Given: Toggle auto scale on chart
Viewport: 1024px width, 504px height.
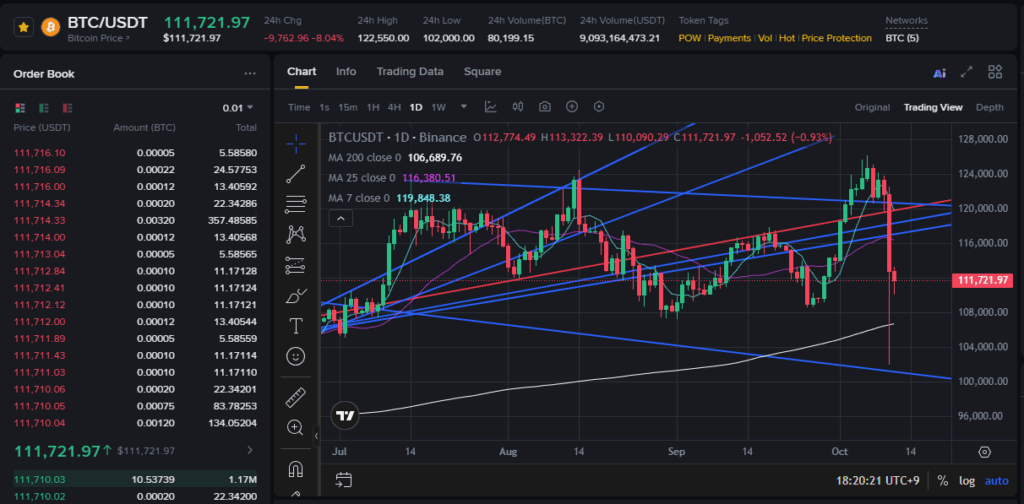Looking at the screenshot, I should coord(996,481).
